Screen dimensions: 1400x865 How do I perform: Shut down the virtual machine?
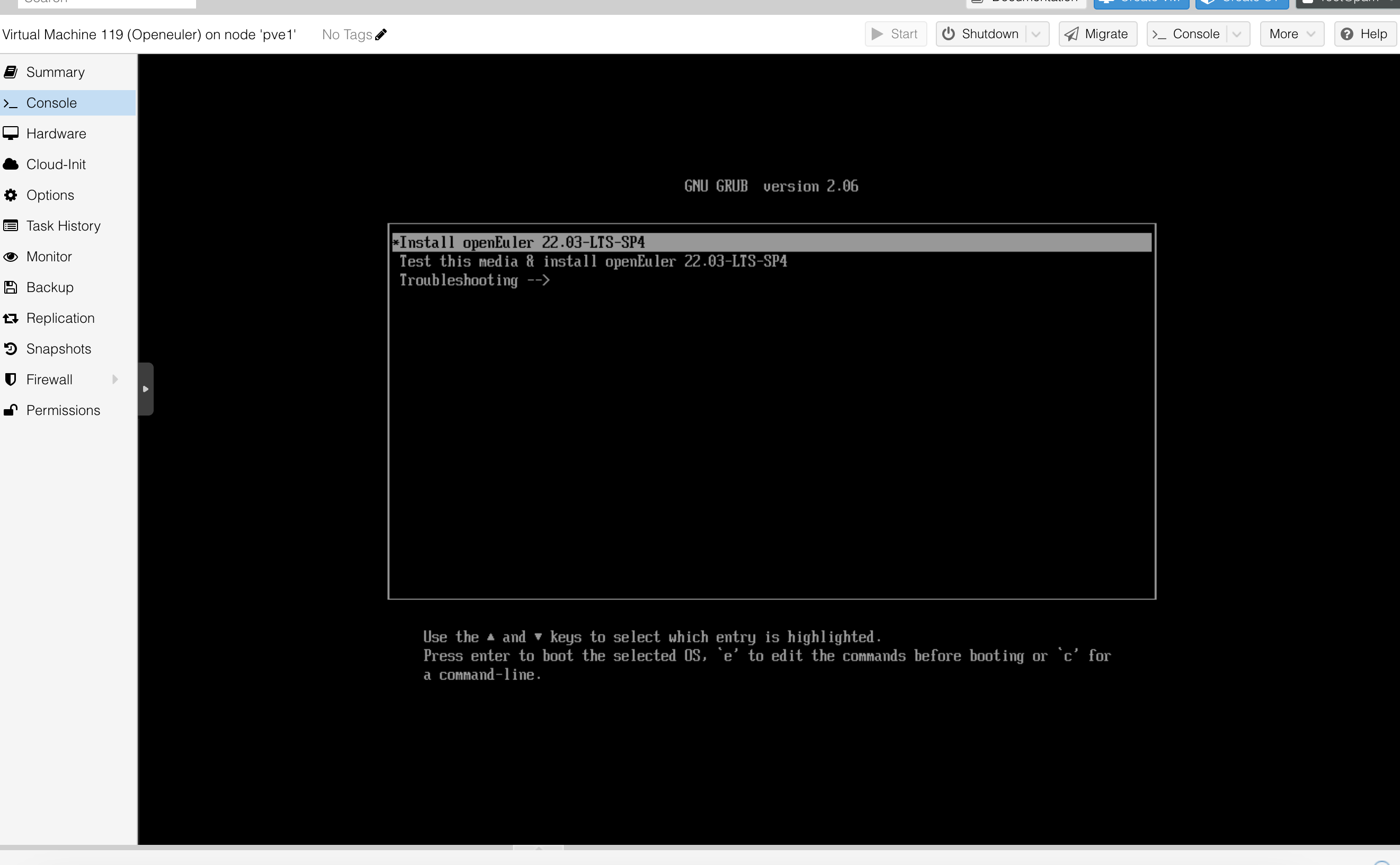(x=981, y=34)
